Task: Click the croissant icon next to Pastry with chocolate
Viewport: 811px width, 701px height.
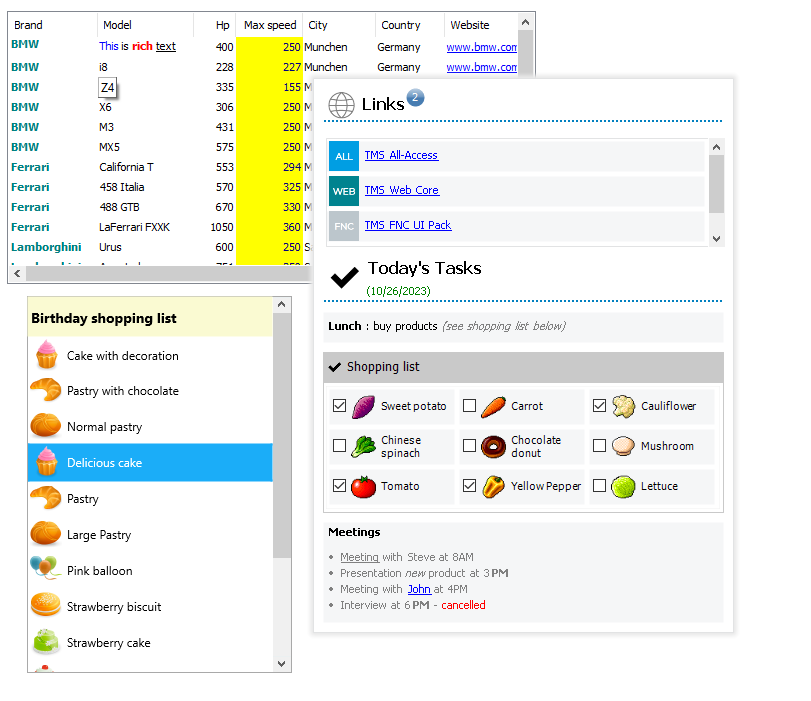Action: (x=46, y=390)
